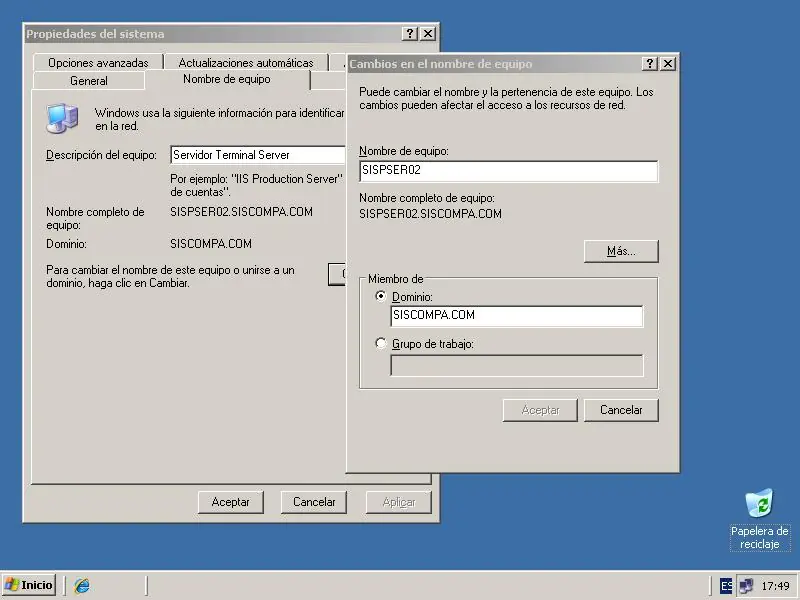Click the Dominio value SISCOMPA.COM in Propiedades
This screenshot has height=600, width=800.
point(211,244)
